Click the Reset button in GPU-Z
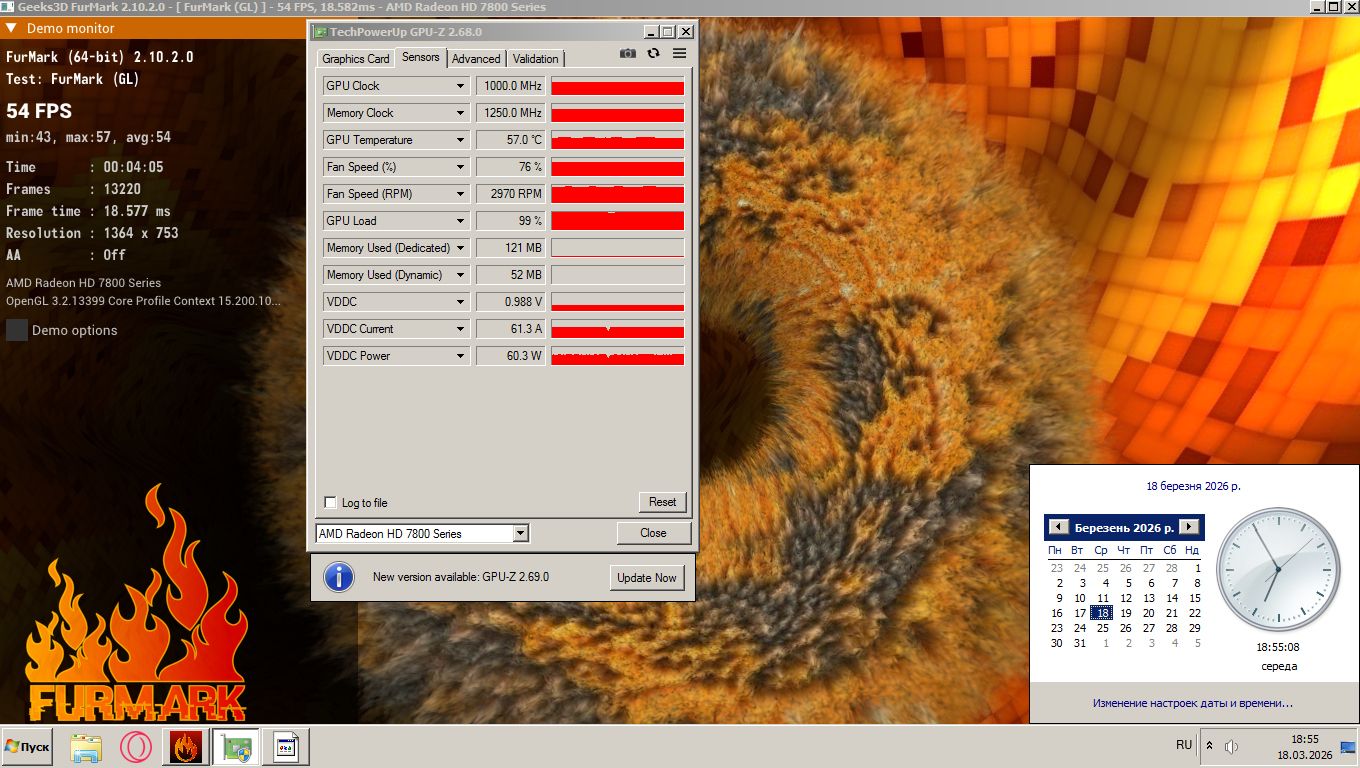The image size is (1360, 768). click(663, 502)
